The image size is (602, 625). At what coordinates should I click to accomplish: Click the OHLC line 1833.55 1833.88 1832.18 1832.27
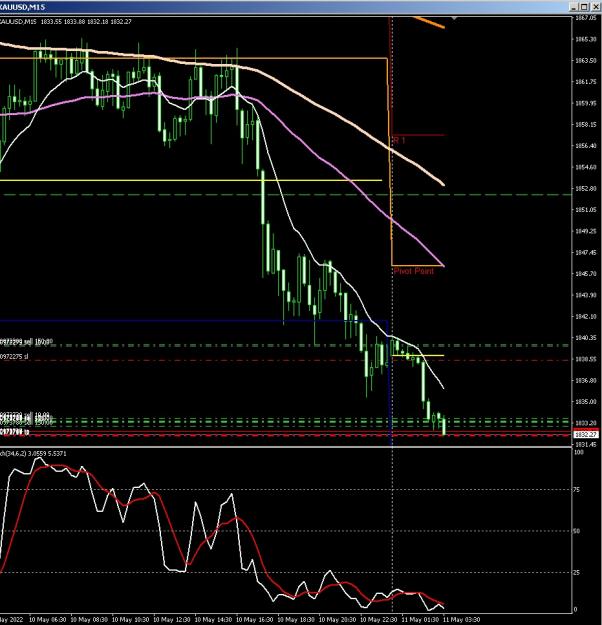coord(86,22)
